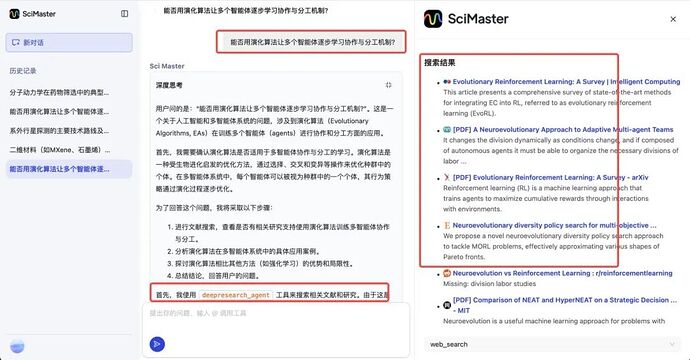The height and width of the screenshot is (360, 690).
Task: Open link A Neuroevolutionary Approach to Adaptive Multi-agent Teams
Action: tap(563, 129)
